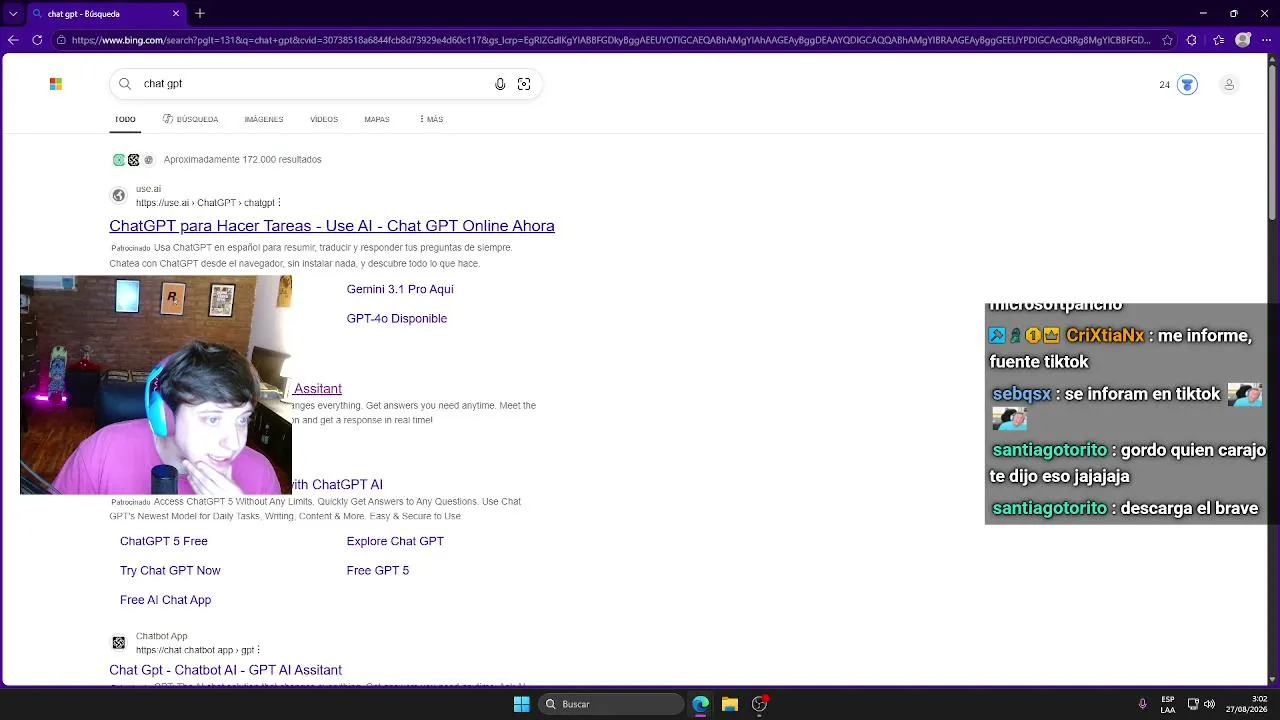Click the 'Aproximadamente 172.000 resultados' text
Viewport: 1280px width, 720px height.
click(x=243, y=160)
